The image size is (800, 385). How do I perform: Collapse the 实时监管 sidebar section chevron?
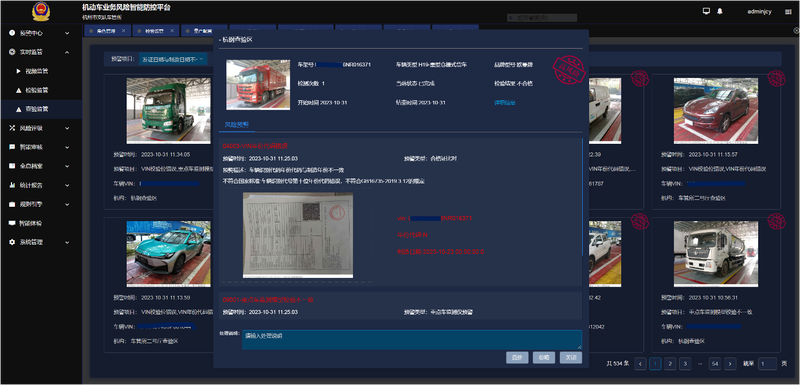[x=67, y=52]
